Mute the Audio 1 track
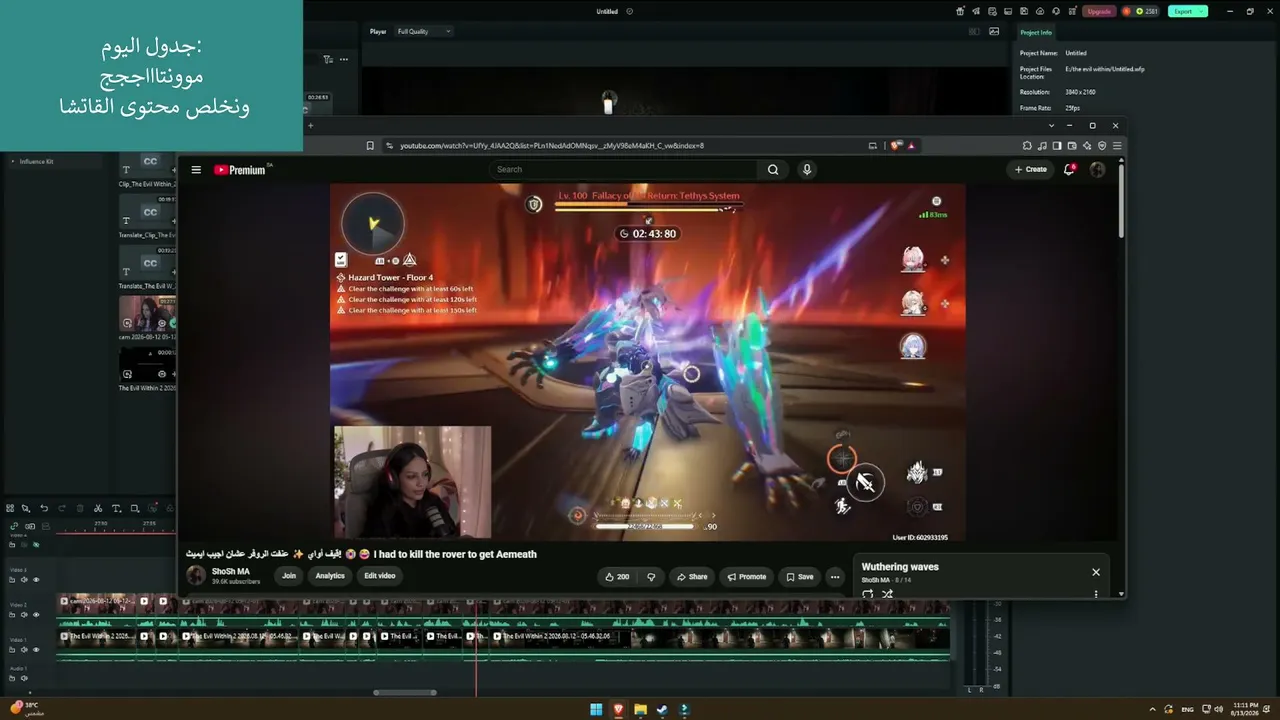 [x=25, y=678]
